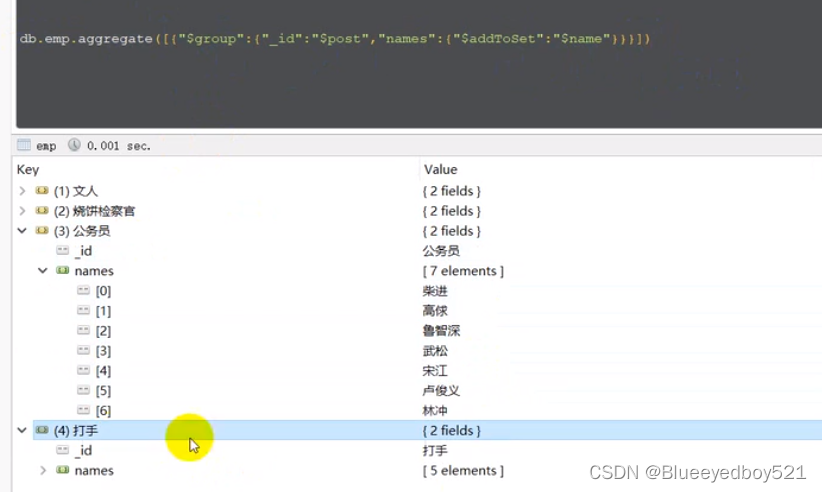Click the 0.001 sec. execution time
This screenshot has width=822, height=492.
click(119, 146)
